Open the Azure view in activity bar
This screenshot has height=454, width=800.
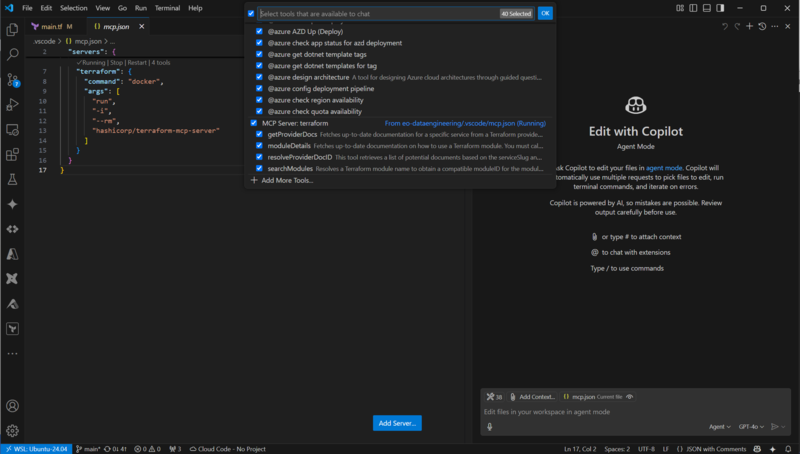click(x=12, y=254)
